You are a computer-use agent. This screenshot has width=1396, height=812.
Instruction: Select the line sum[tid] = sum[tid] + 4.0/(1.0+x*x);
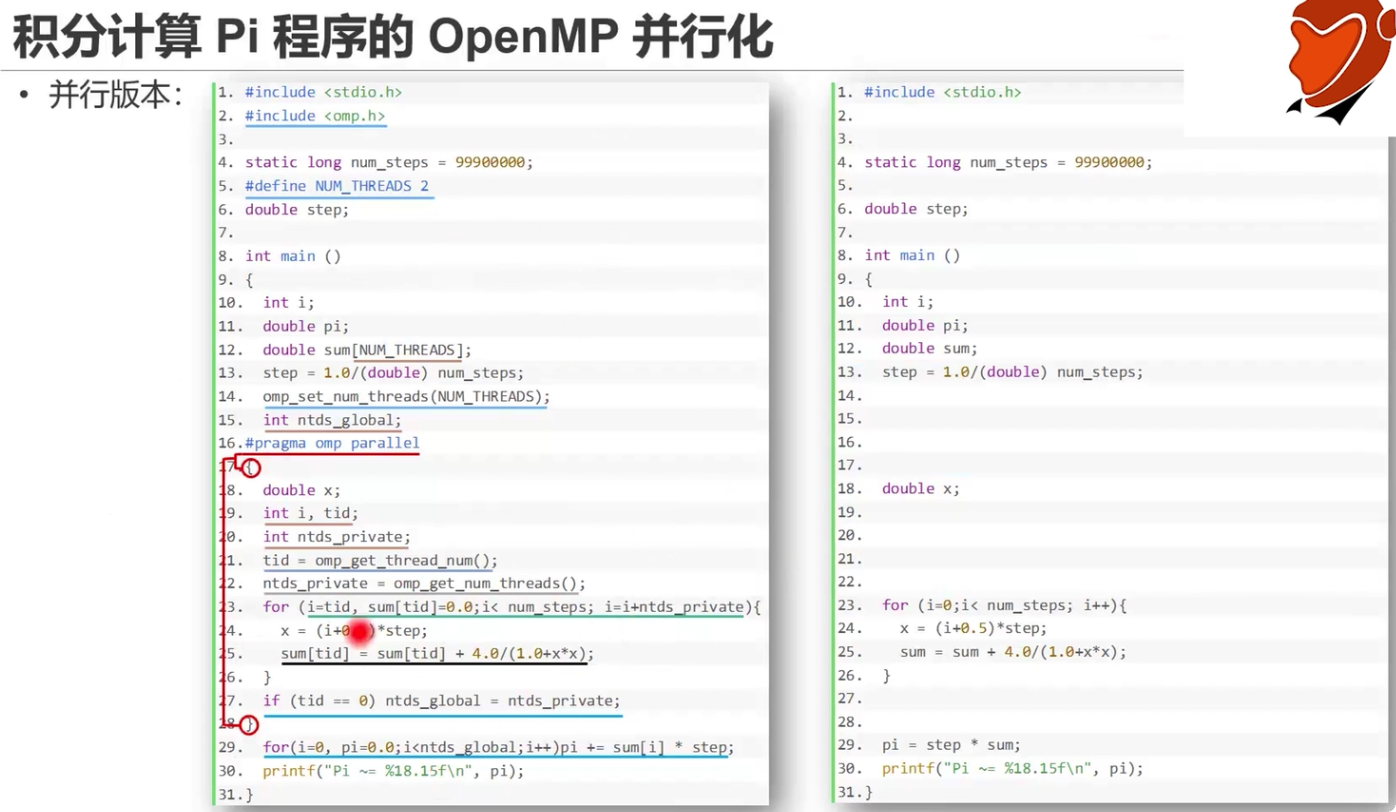click(437, 654)
